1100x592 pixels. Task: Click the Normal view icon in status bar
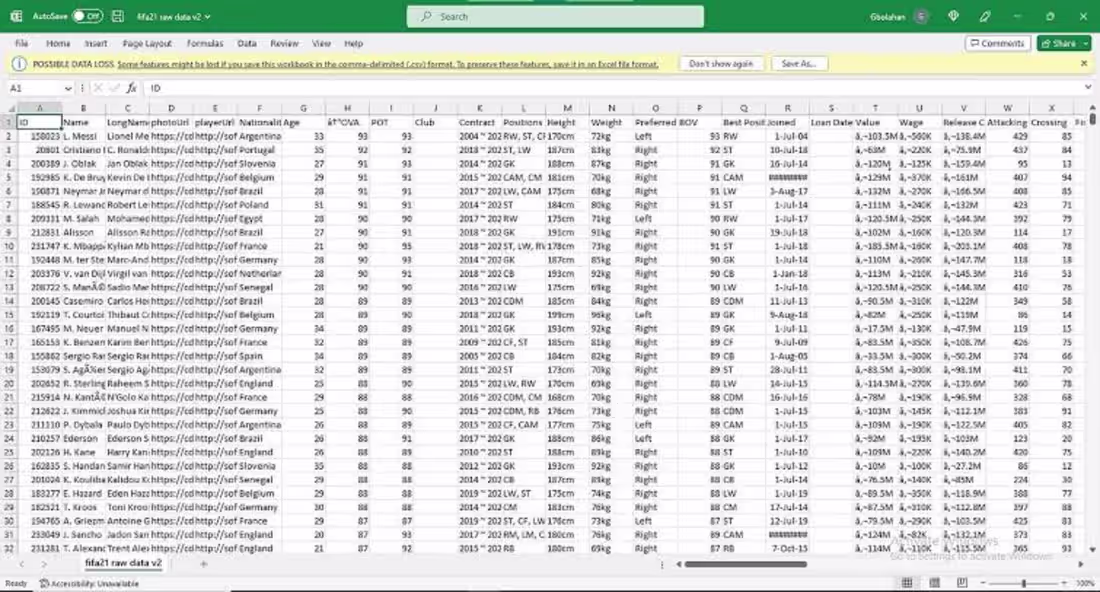pos(906,582)
